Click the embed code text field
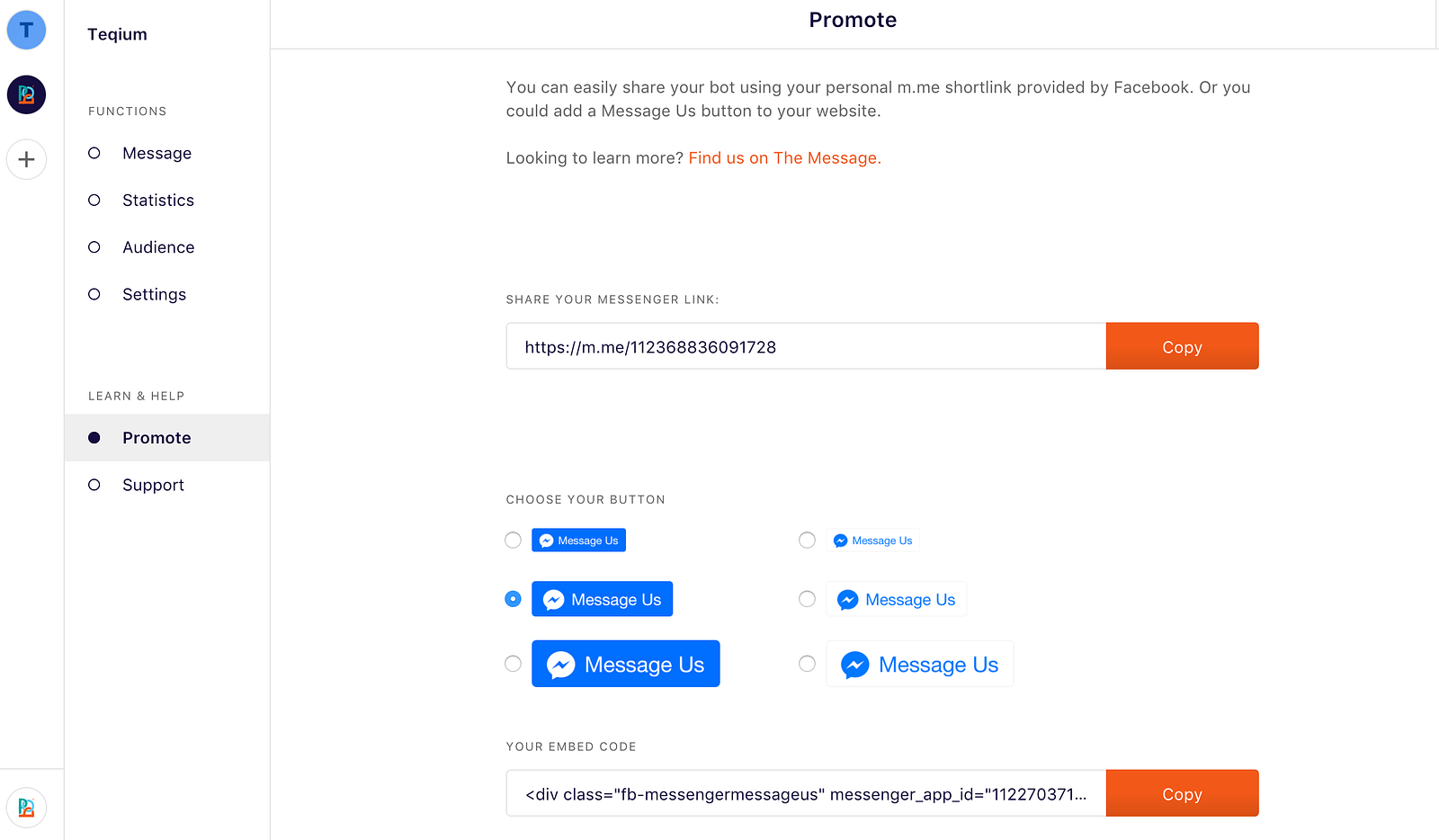 tap(805, 794)
